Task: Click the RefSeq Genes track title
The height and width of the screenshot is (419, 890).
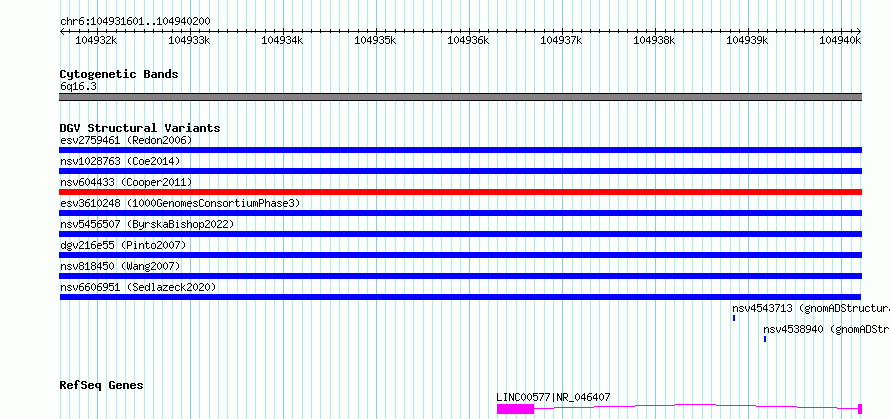Action: point(101,386)
